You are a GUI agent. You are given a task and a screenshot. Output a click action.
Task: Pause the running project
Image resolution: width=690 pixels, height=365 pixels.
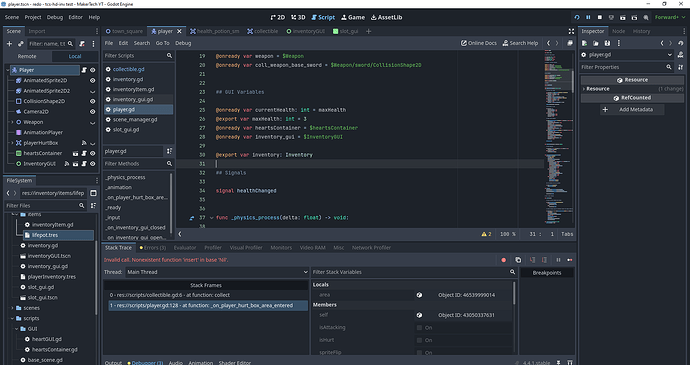(588, 17)
